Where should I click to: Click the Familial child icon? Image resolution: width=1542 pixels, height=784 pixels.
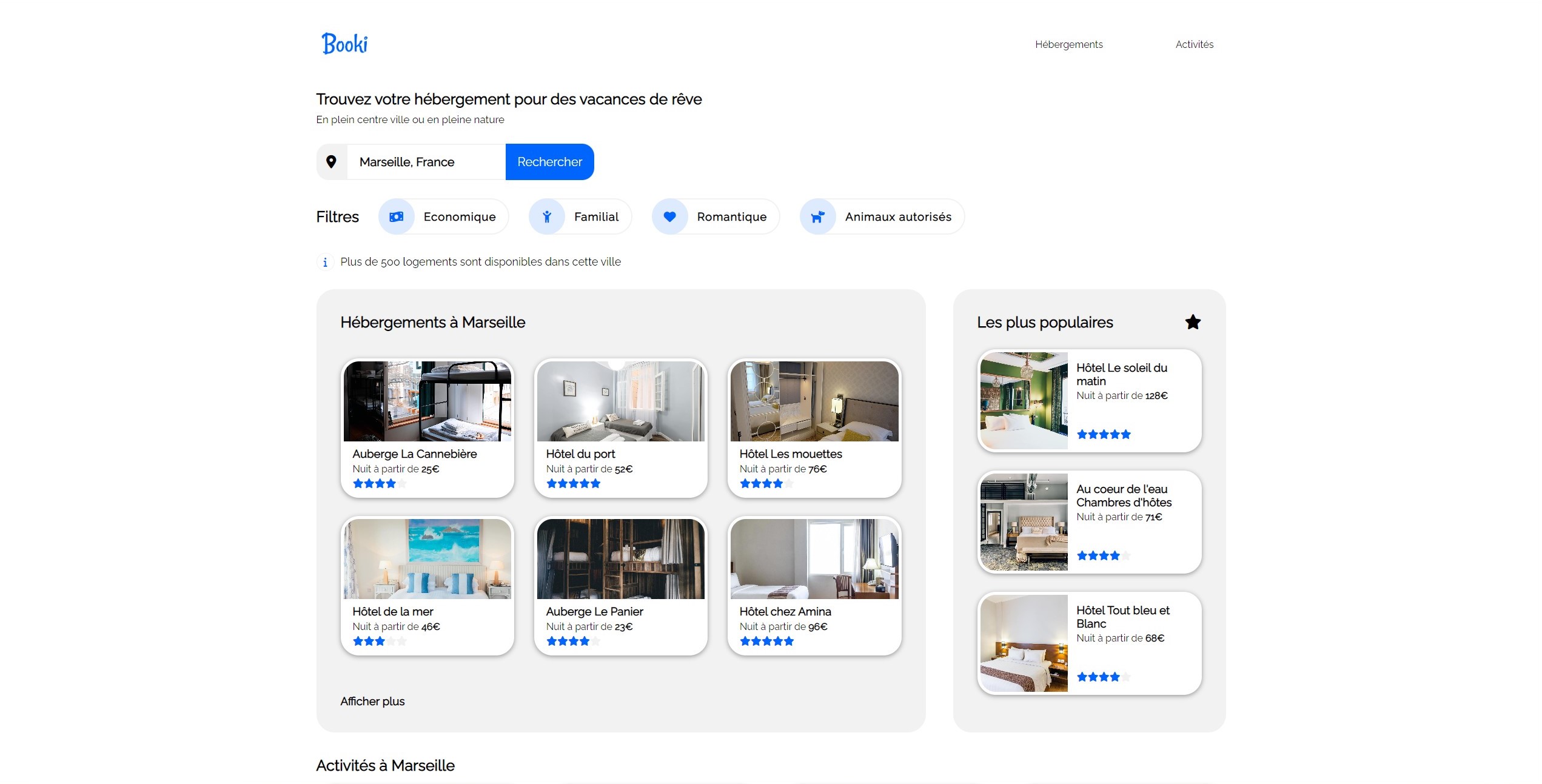click(x=547, y=217)
